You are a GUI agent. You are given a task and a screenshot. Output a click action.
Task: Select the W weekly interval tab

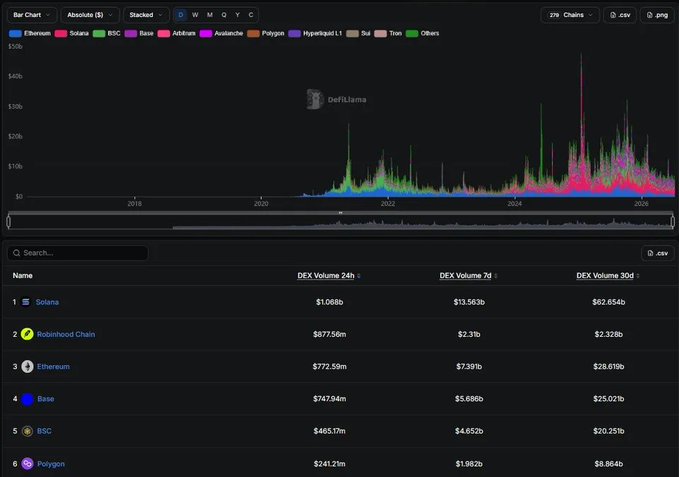tap(195, 15)
